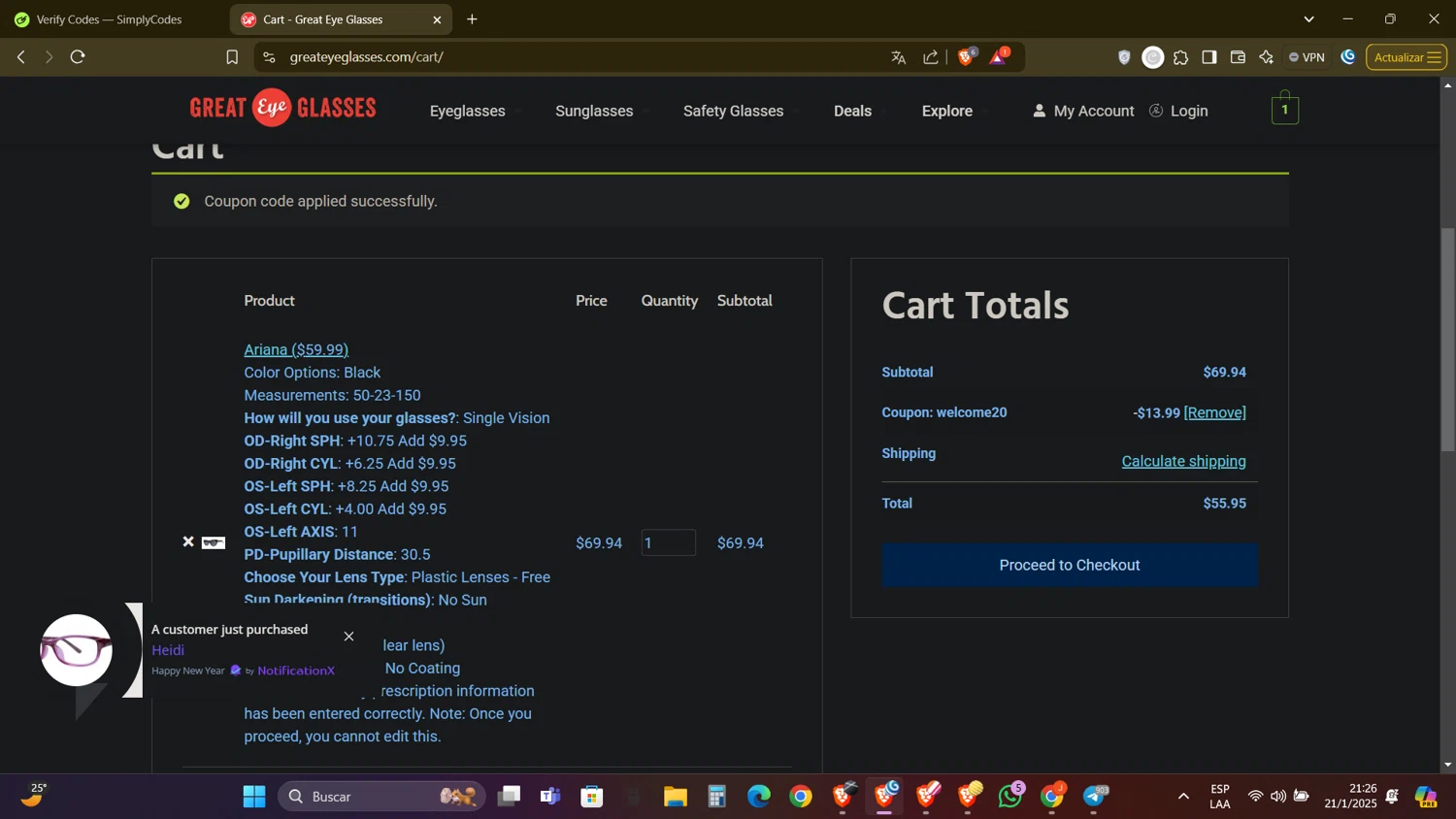Expand the Eyeglasses menu
The image size is (1456, 819).
pyautogui.click(x=468, y=111)
